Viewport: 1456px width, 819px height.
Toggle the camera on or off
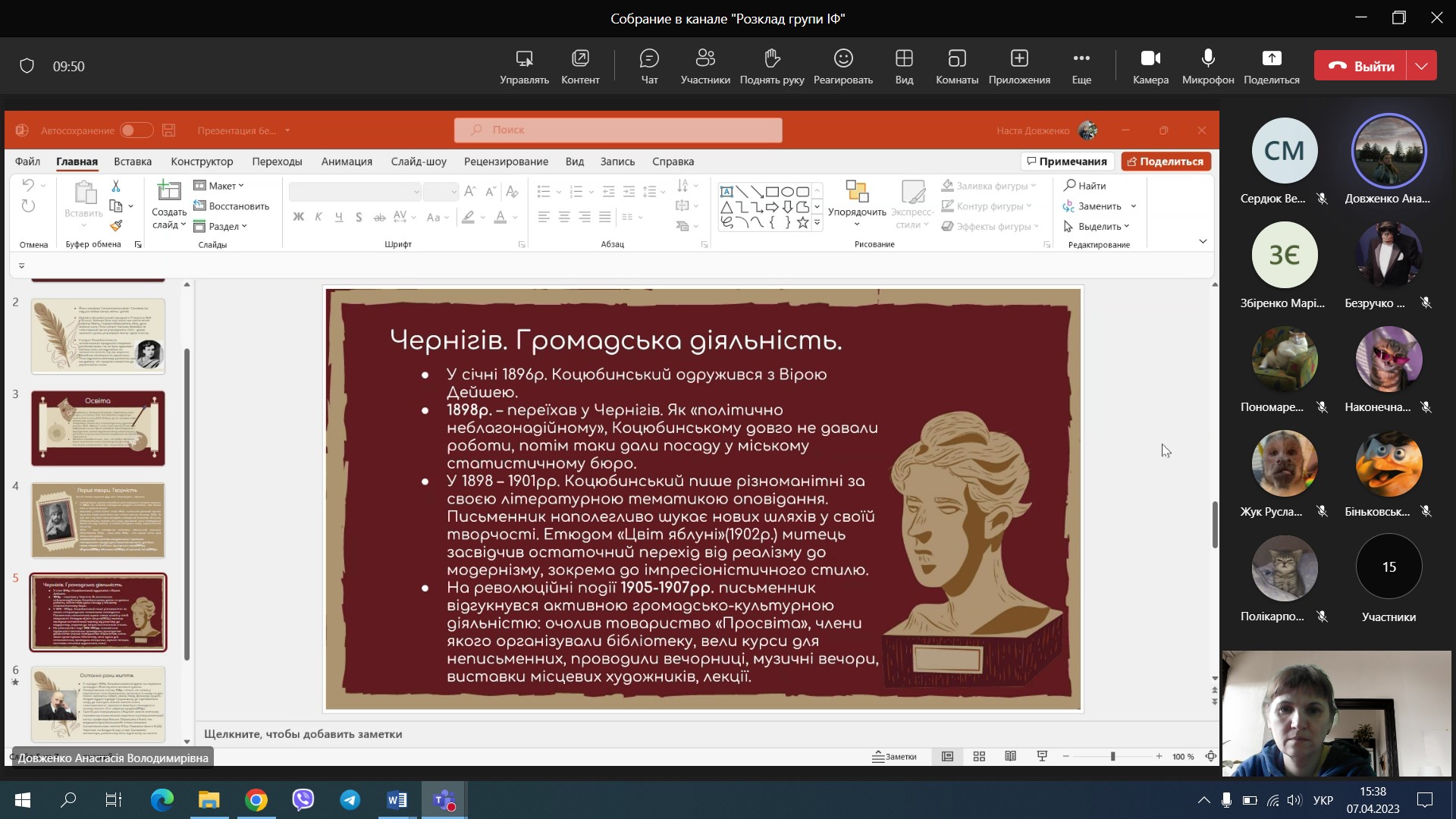coord(1150,66)
